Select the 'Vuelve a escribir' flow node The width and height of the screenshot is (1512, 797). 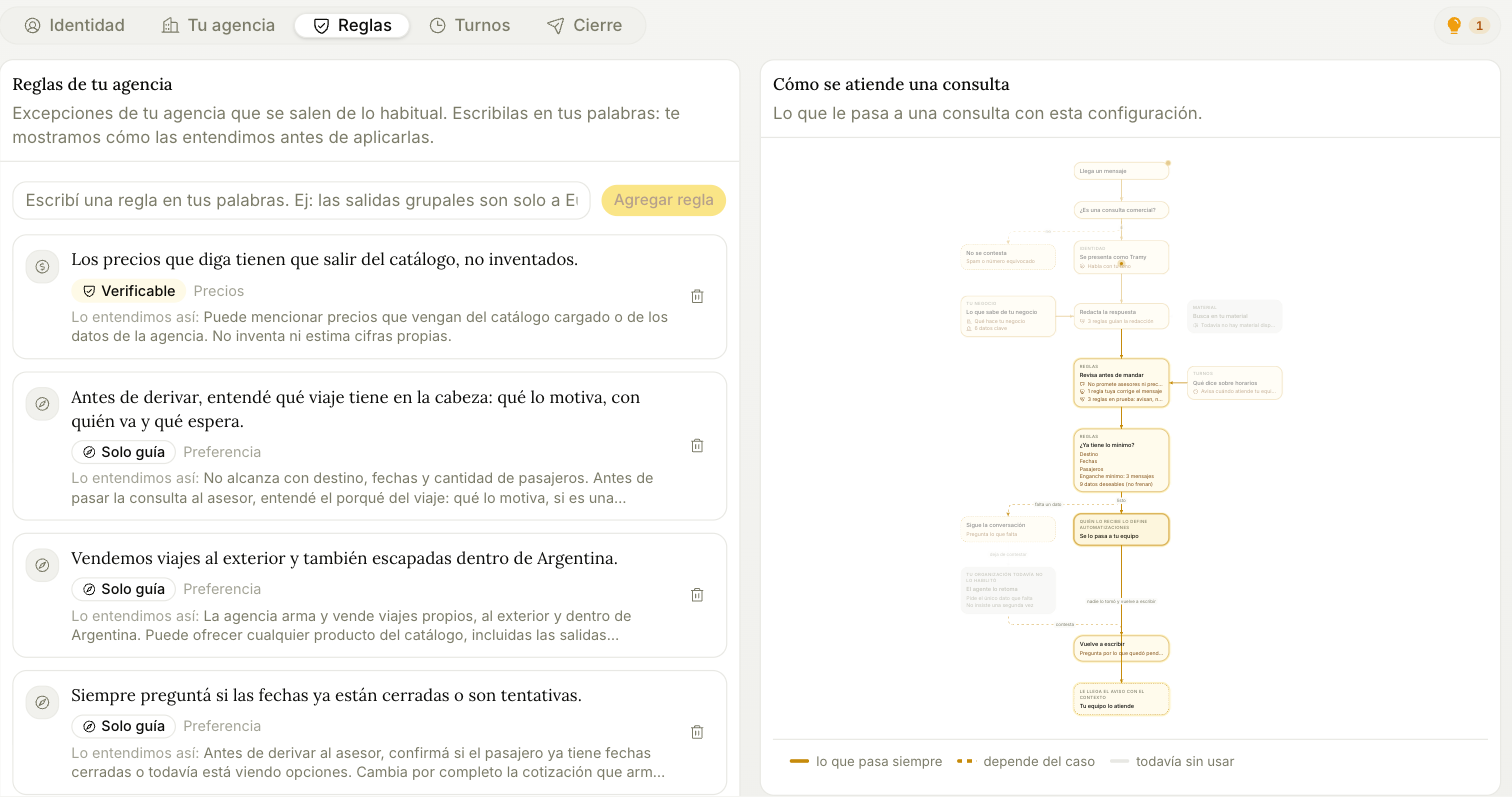pos(1121,648)
